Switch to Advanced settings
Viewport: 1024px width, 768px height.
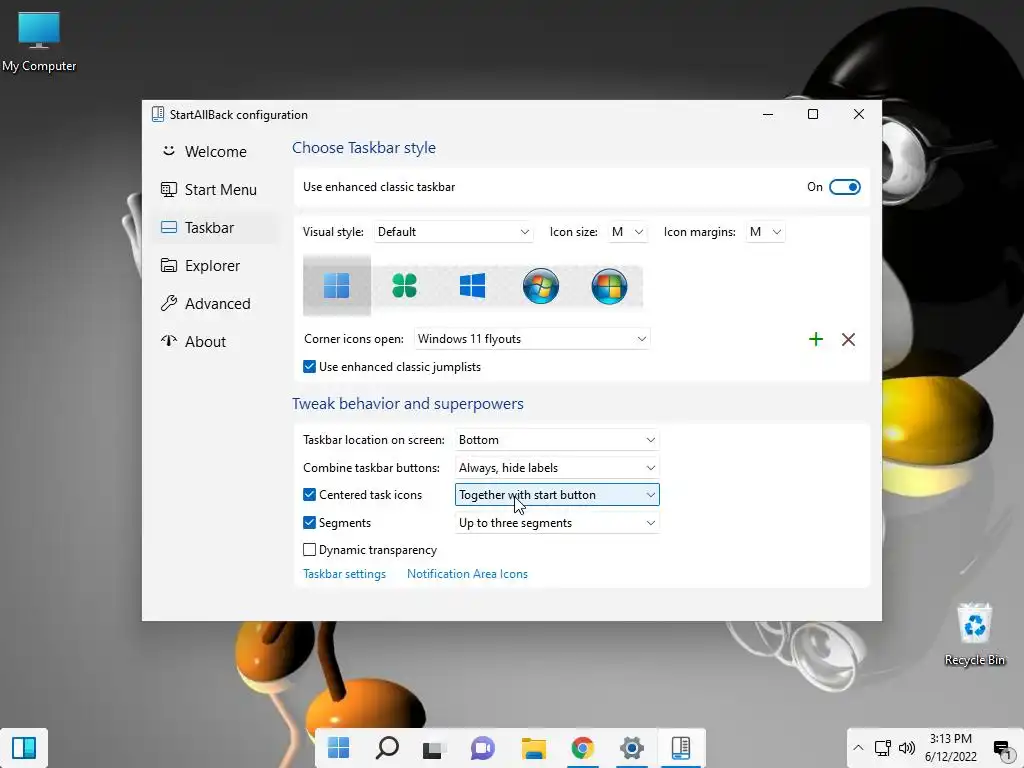click(215, 304)
